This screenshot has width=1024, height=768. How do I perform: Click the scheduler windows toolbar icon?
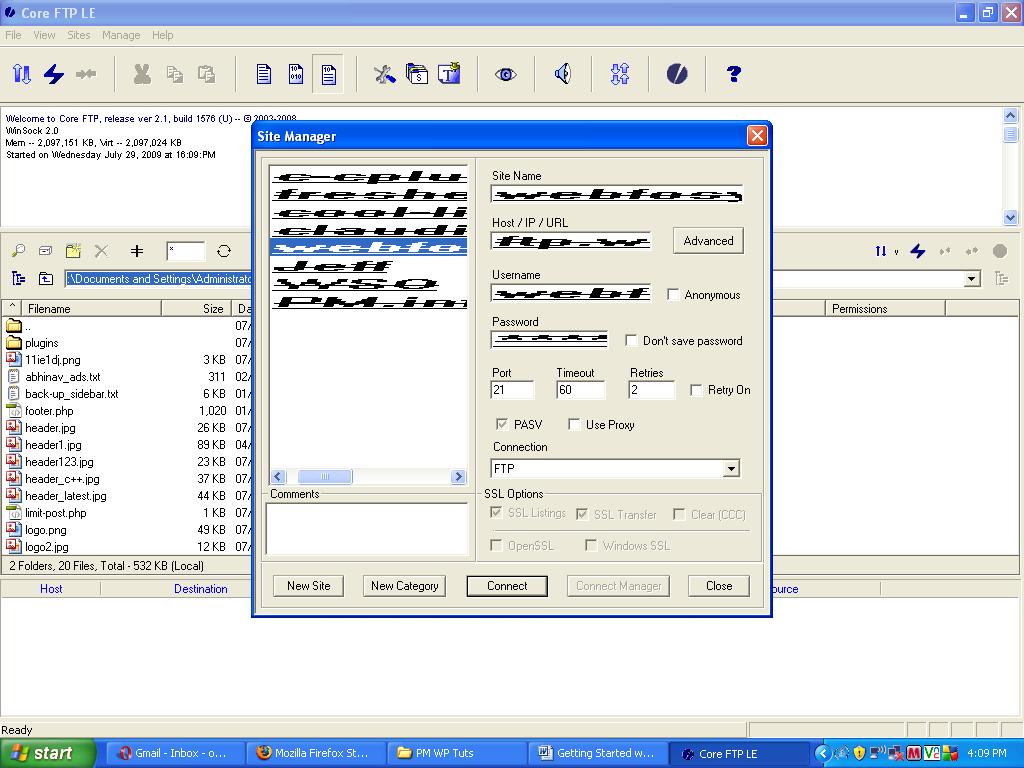417,74
